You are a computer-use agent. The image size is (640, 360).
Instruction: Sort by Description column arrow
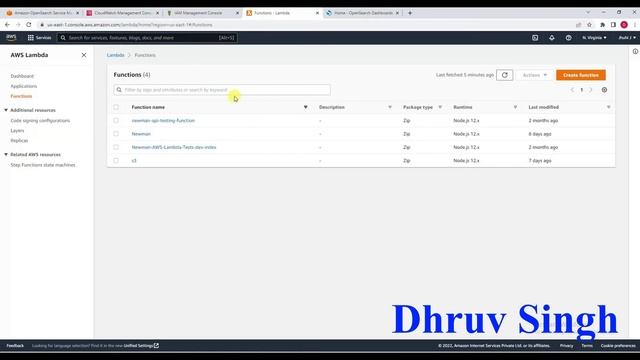click(x=390, y=107)
